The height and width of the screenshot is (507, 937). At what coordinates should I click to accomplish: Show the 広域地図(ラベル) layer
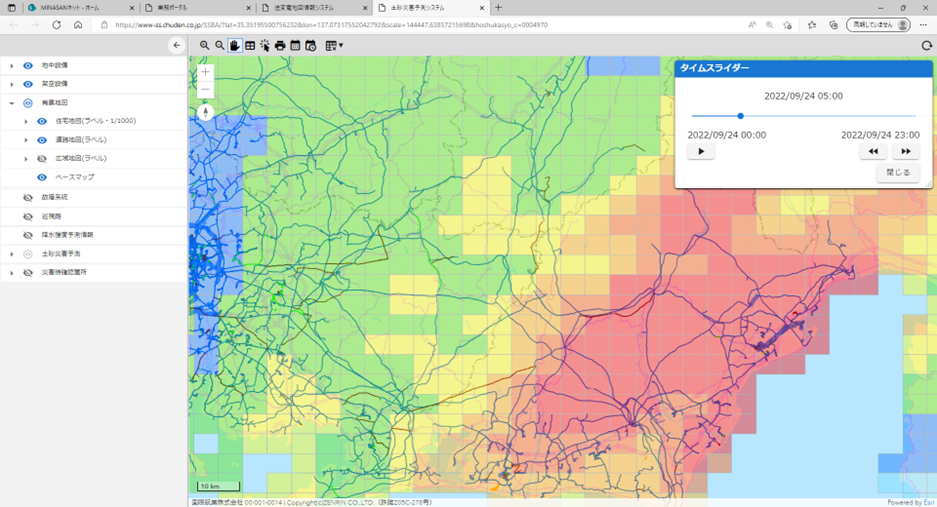[42, 159]
